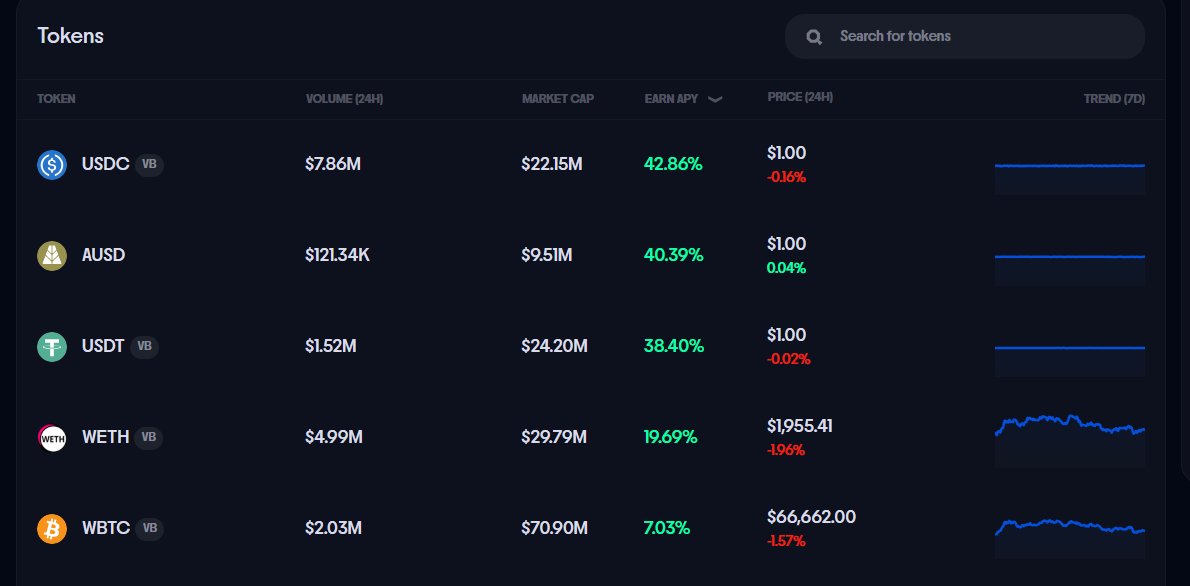Click the USDT Tether logo icon
Screen dimensions: 1190x586
tap(52, 347)
